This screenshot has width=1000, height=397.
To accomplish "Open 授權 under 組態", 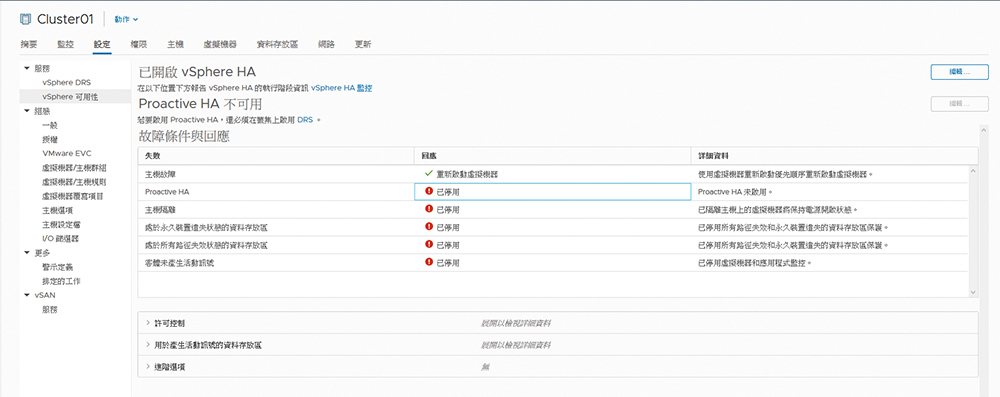I will click(50, 139).
